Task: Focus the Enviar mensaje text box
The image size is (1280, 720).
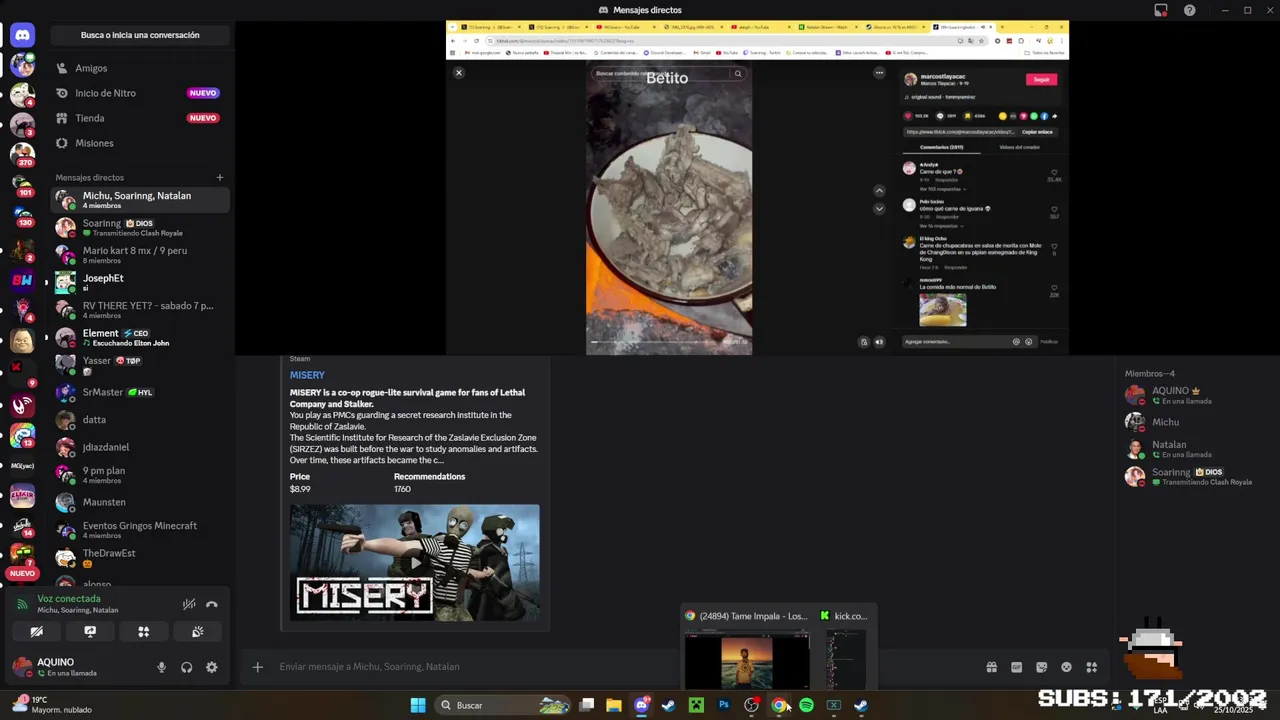Action: [x=620, y=667]
